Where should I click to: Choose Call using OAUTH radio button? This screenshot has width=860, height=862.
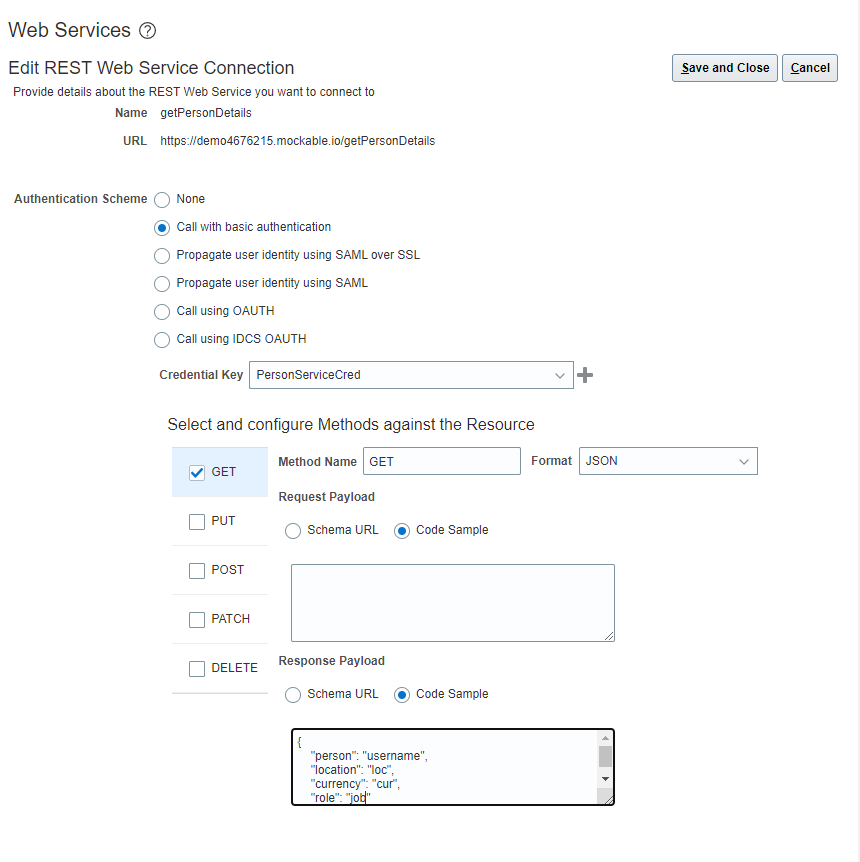point(162,312)
